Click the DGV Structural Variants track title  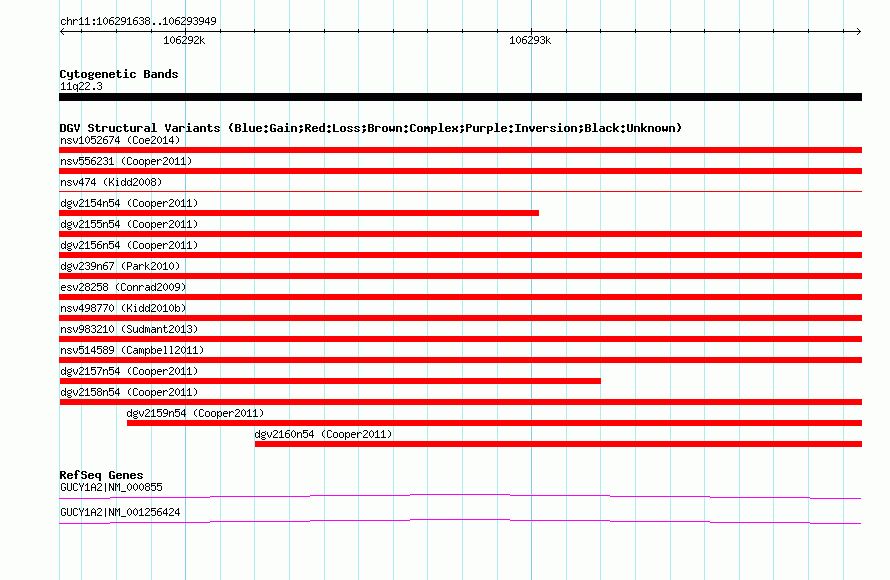[x=370, y=128]
